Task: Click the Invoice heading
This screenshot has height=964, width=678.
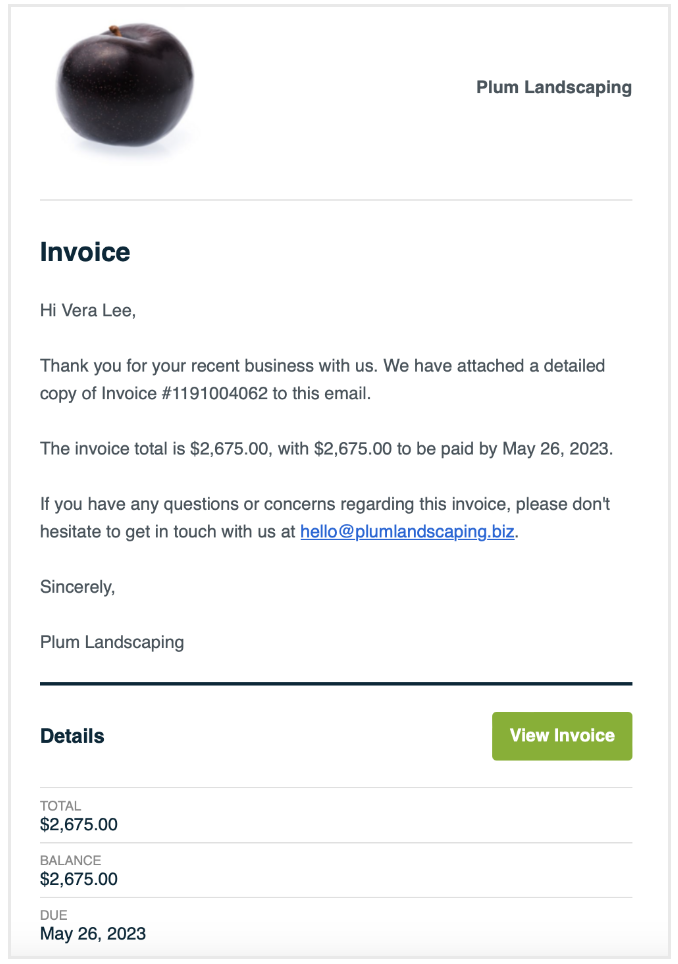Action: pos(85,252)
